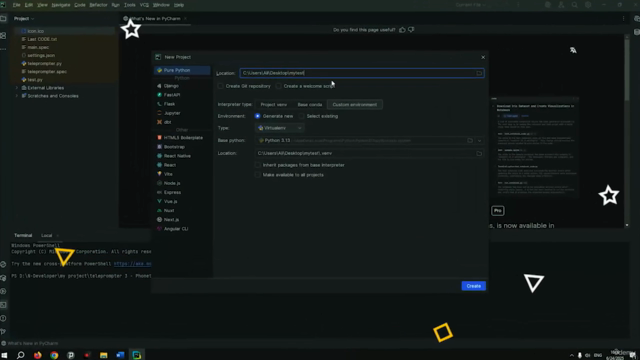This screenshot has width=640, height=360.
Task: Switch interpreter type to Project venv
Action: (273, 104)
